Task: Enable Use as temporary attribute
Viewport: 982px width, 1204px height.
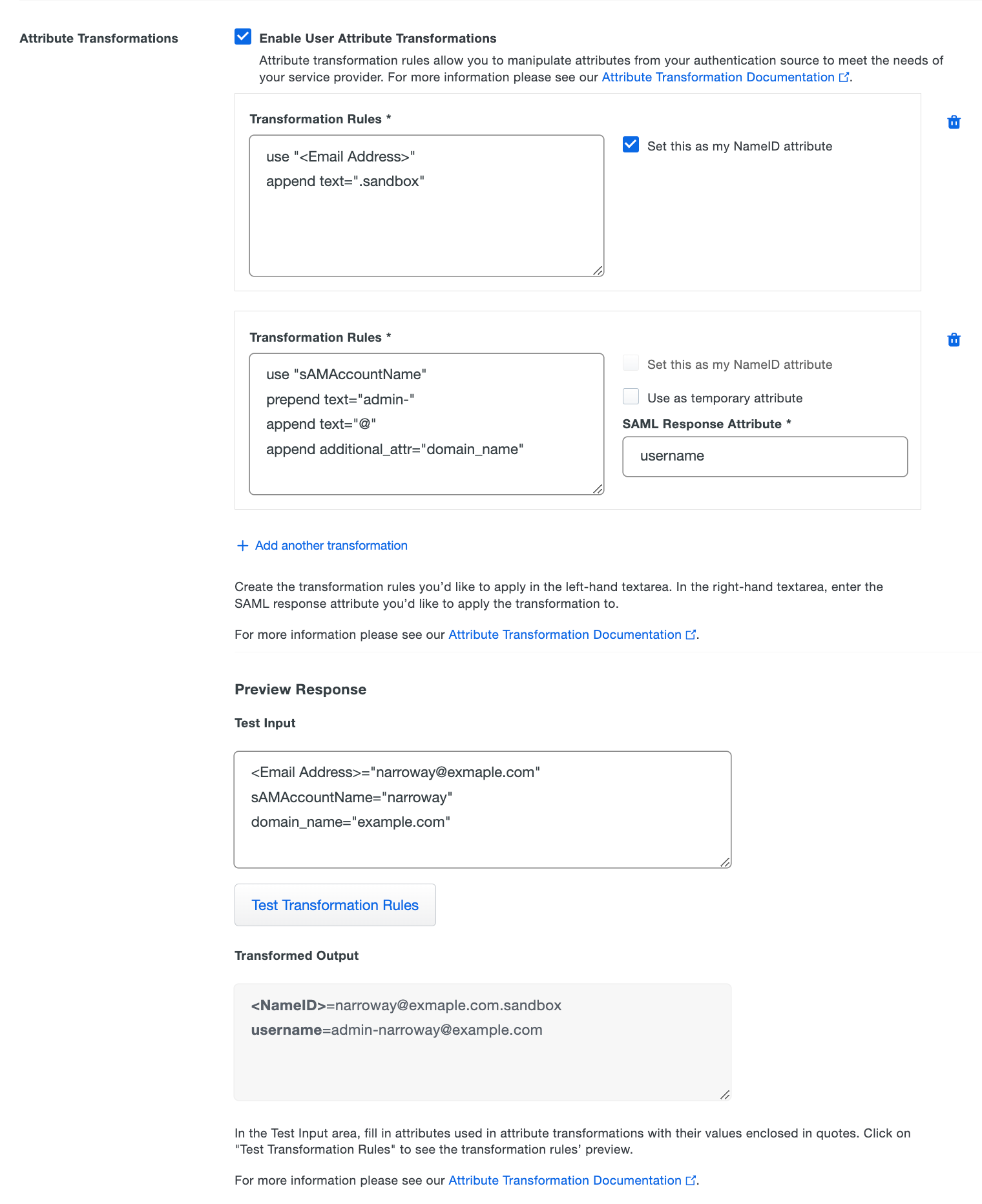Action: tap(631, 397)
